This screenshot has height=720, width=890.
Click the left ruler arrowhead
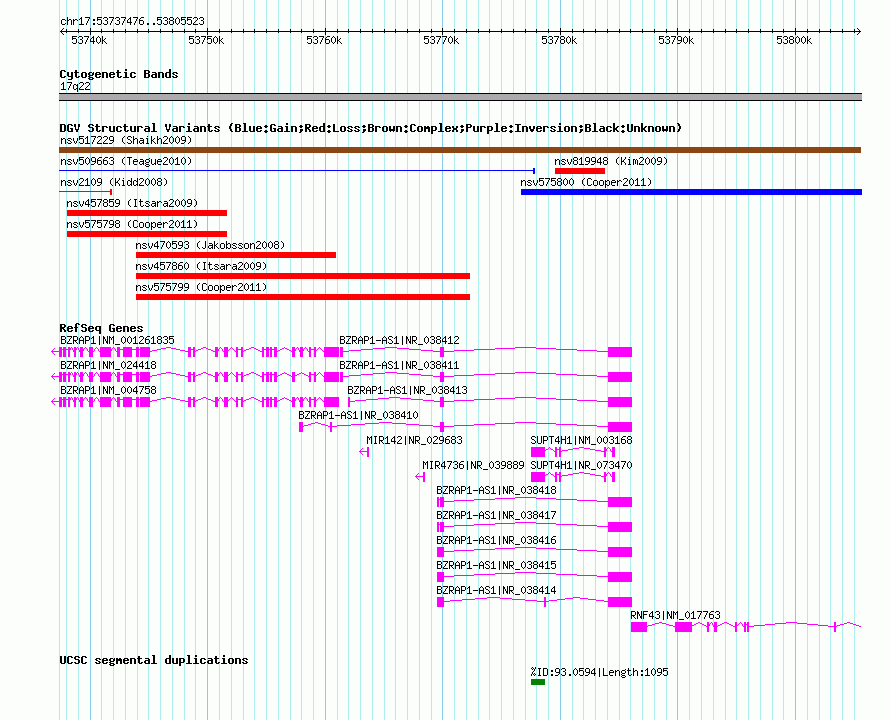pyautogui.click(x=62, y=32)
